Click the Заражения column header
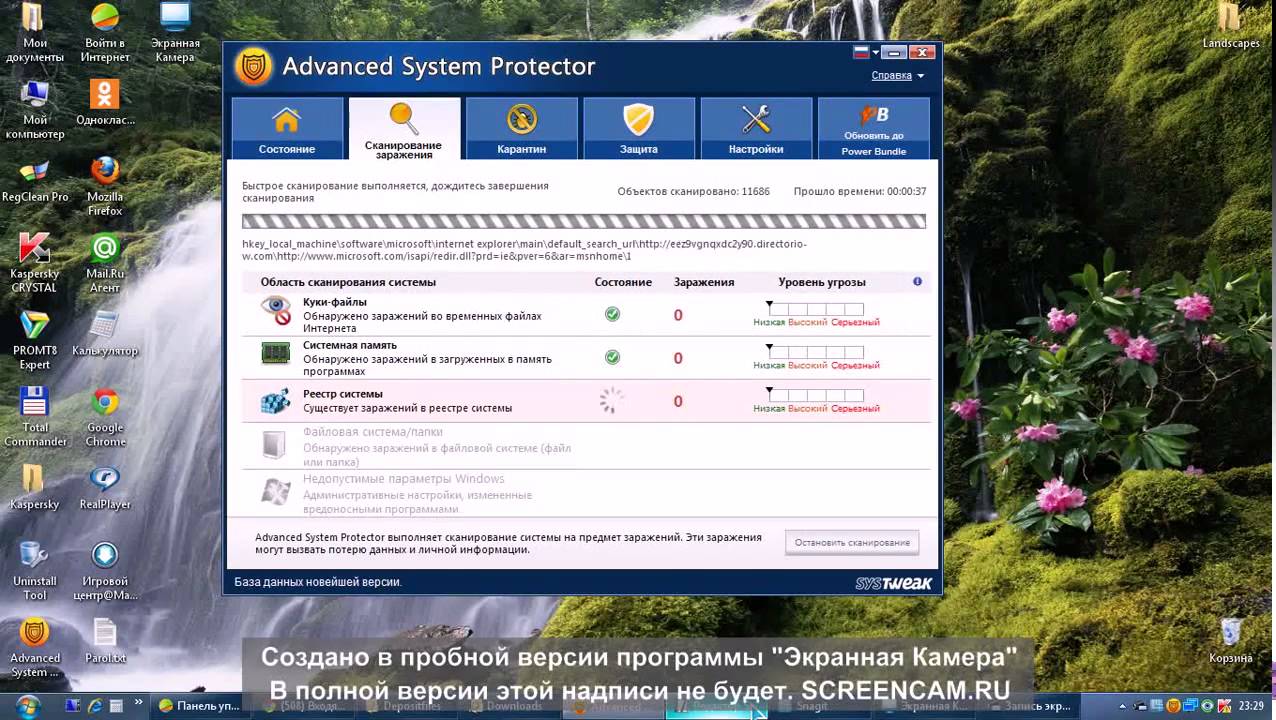1276x720 pixels. tap(704, 282)
